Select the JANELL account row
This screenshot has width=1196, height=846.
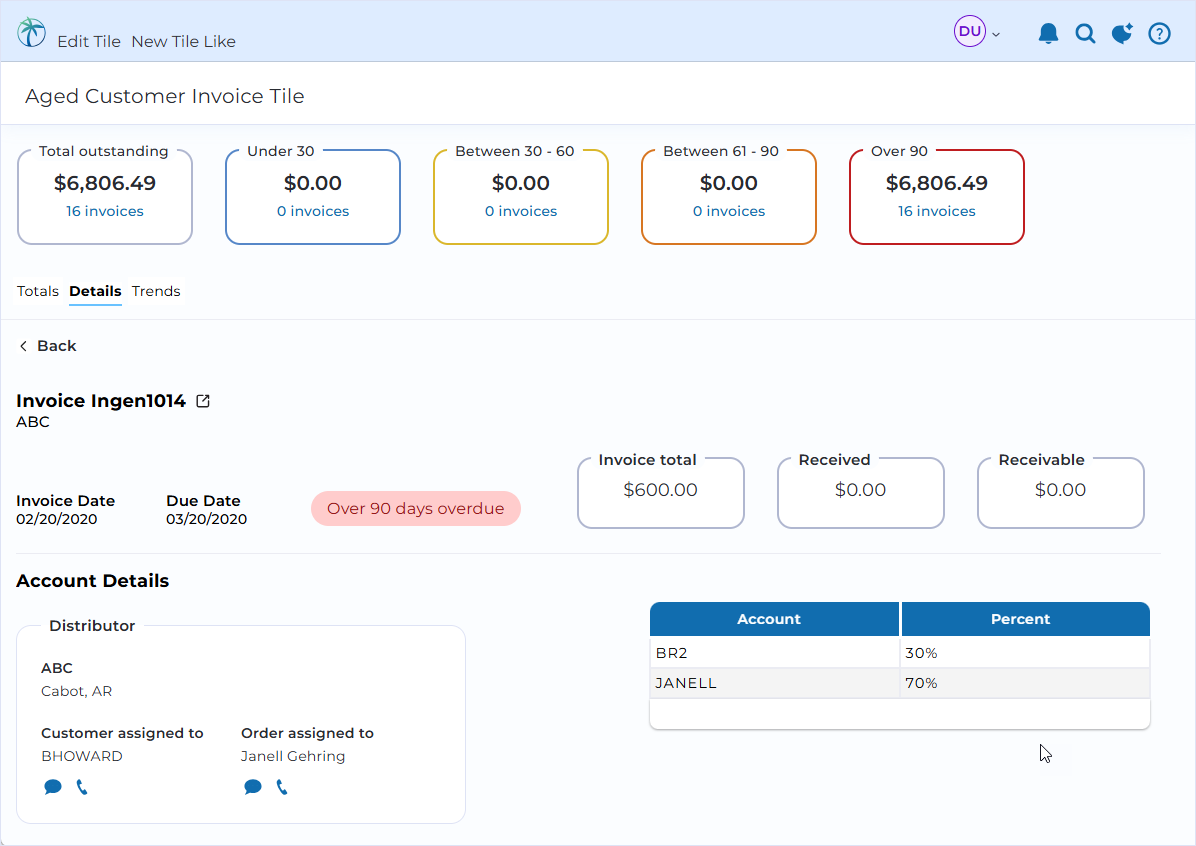tap(899, 683)
